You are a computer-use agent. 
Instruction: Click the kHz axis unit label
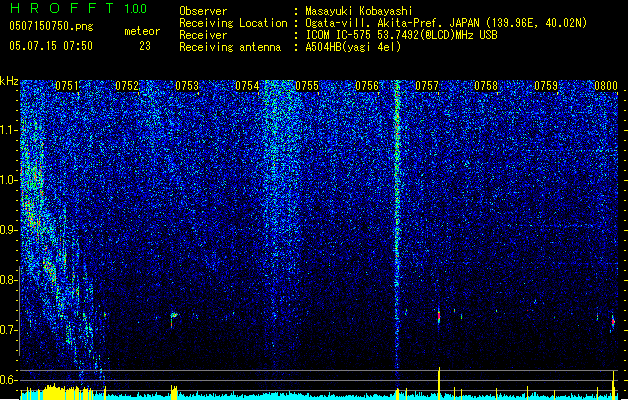pos(9,81)
